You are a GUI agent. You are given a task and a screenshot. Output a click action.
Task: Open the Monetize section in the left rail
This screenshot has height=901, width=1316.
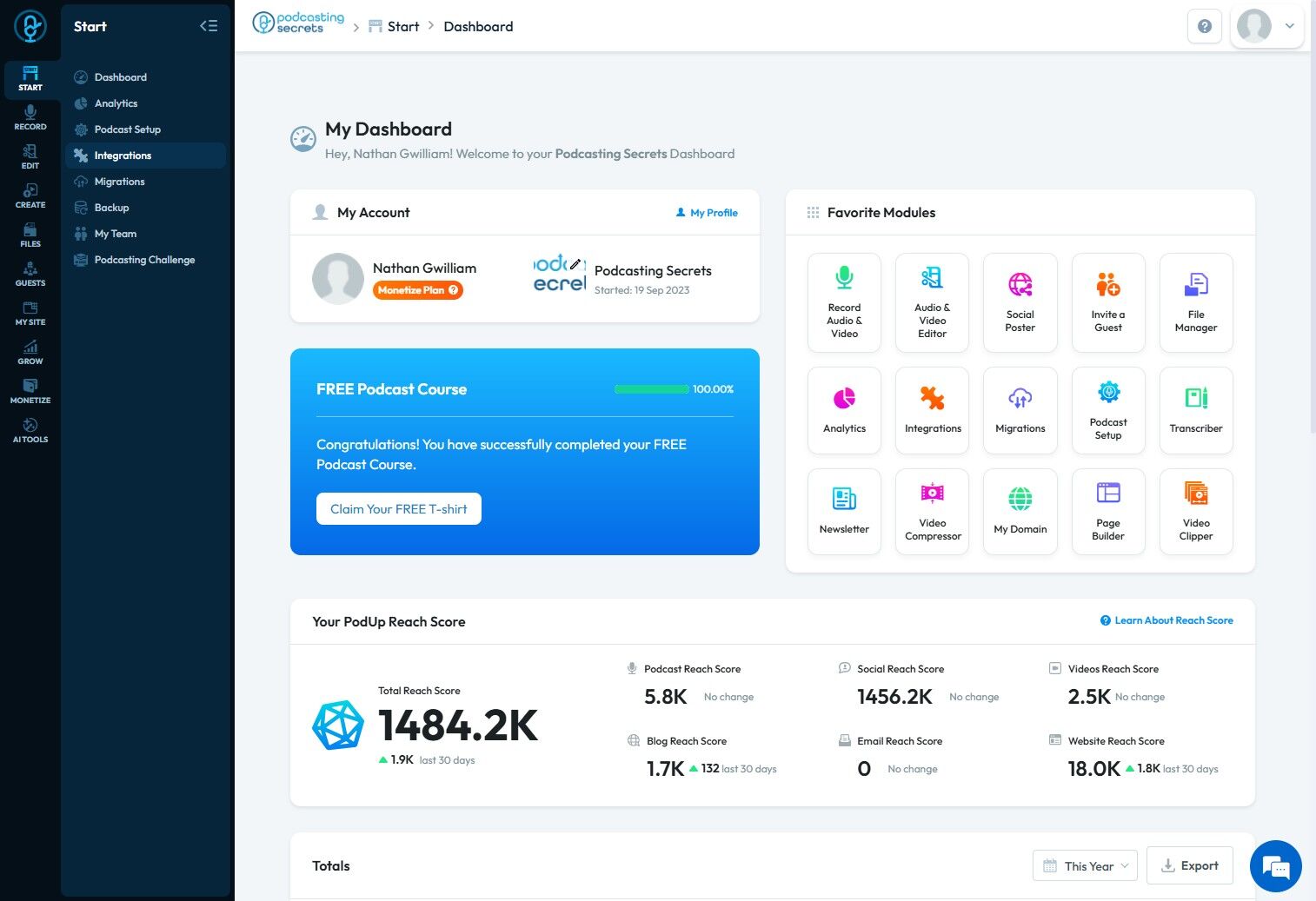[x=30, y=392]
